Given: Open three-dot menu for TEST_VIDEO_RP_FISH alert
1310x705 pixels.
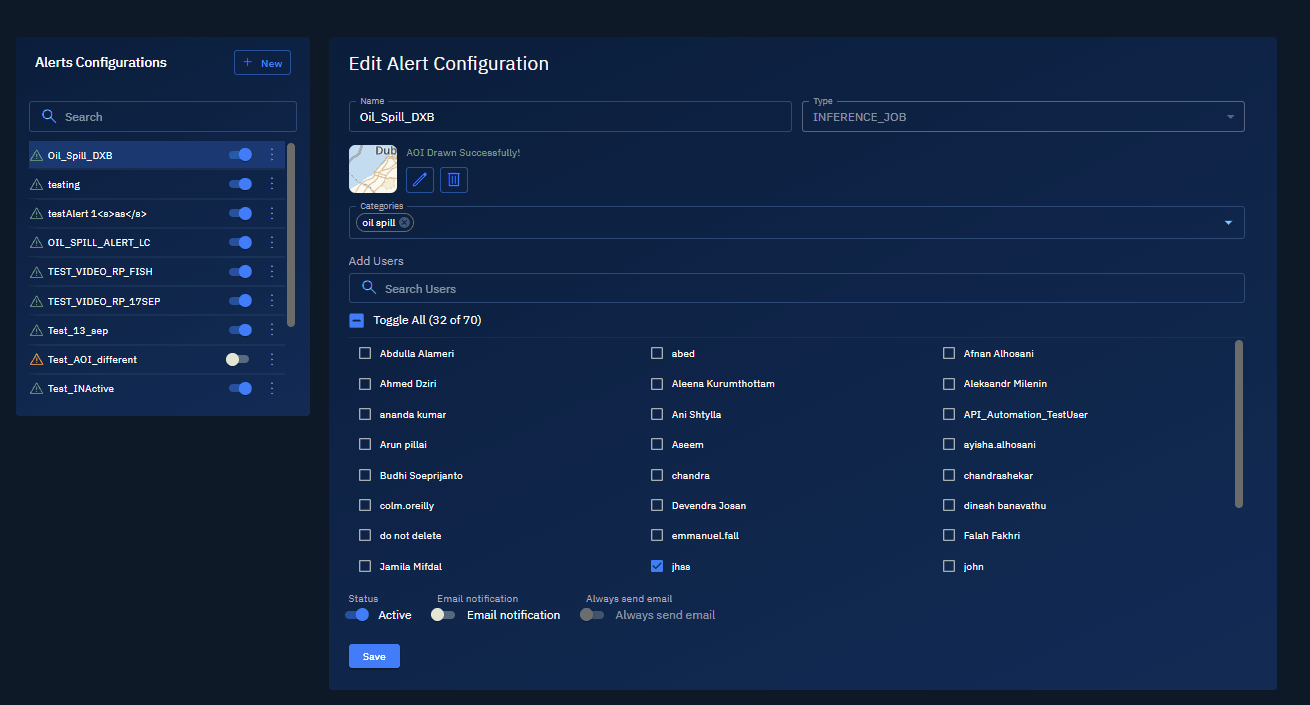Looking at the screenshot, I should point(271,272).
